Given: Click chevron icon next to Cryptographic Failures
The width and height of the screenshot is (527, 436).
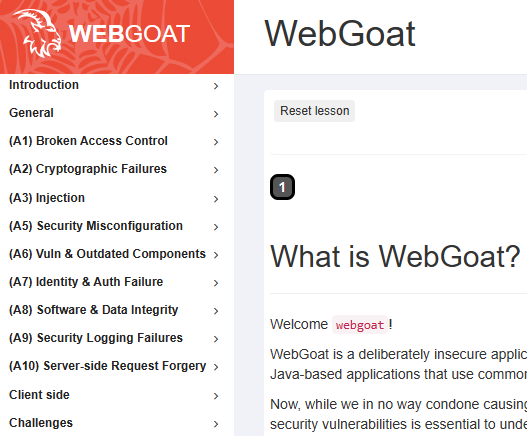Looking at the screenshot, I should (216, 170).
